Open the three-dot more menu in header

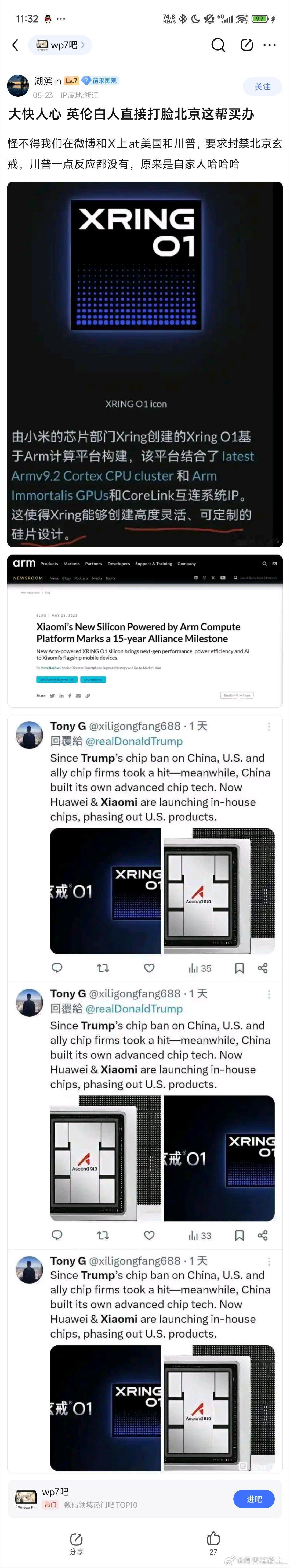(x=269, y=45)
